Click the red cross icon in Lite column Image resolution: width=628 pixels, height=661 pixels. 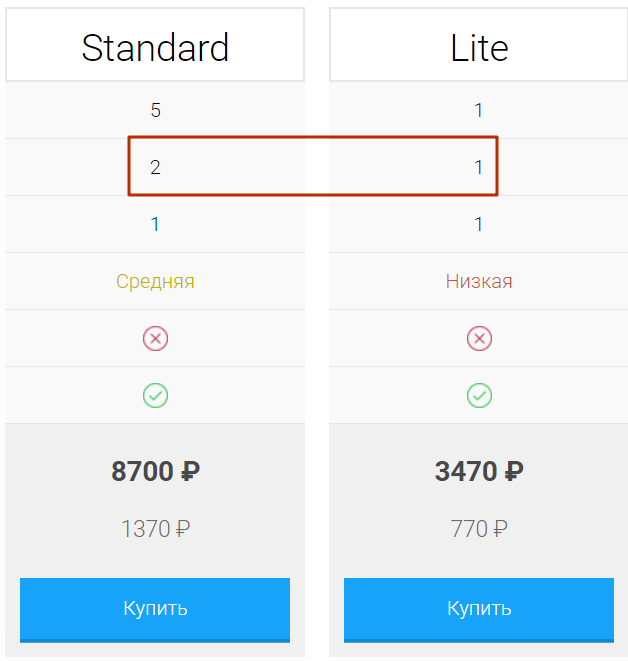[479, 339]
